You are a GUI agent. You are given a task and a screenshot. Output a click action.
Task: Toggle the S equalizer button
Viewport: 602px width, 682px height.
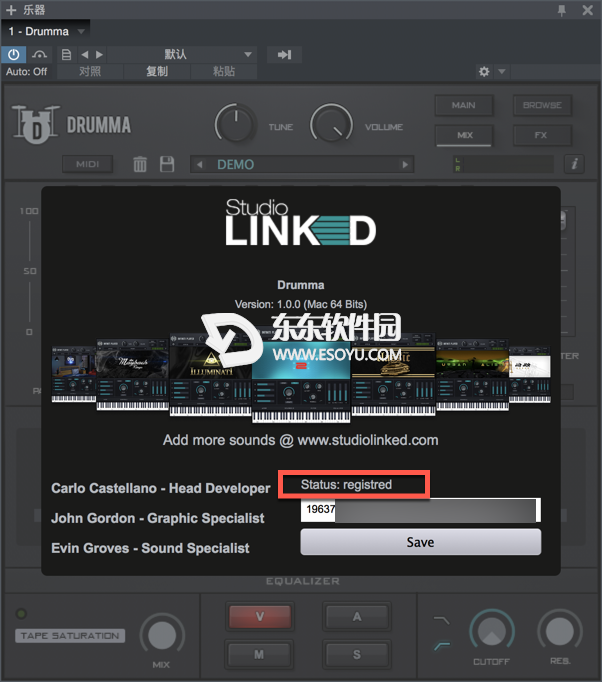point(357,654)
